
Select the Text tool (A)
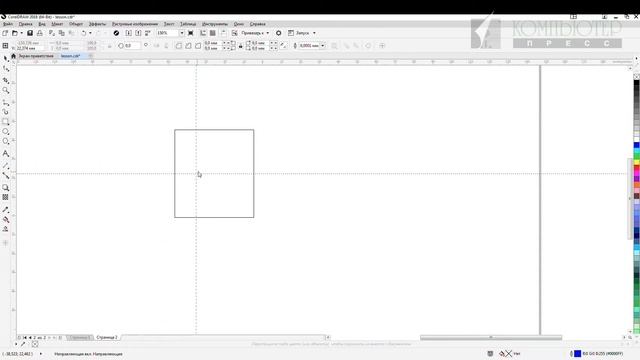[6, 153]
